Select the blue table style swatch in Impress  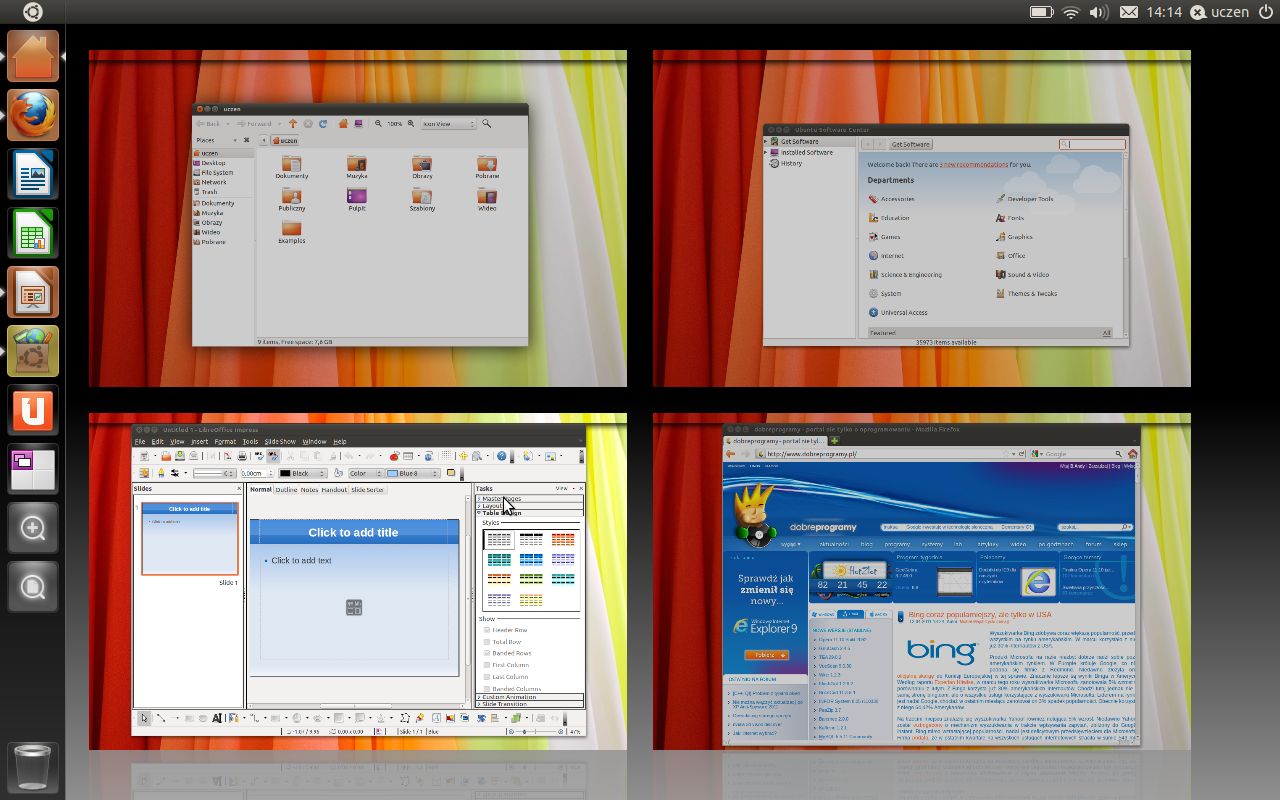[531, 559]
